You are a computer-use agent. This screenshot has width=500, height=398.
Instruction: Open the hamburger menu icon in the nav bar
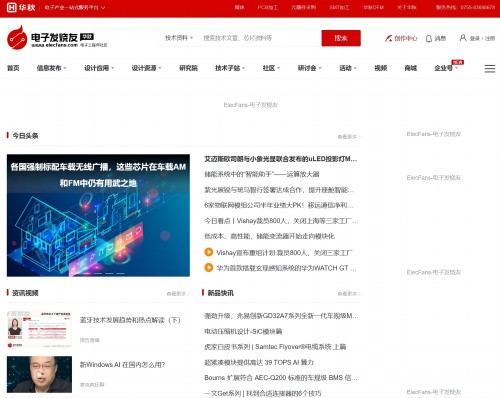pos(490,68)
